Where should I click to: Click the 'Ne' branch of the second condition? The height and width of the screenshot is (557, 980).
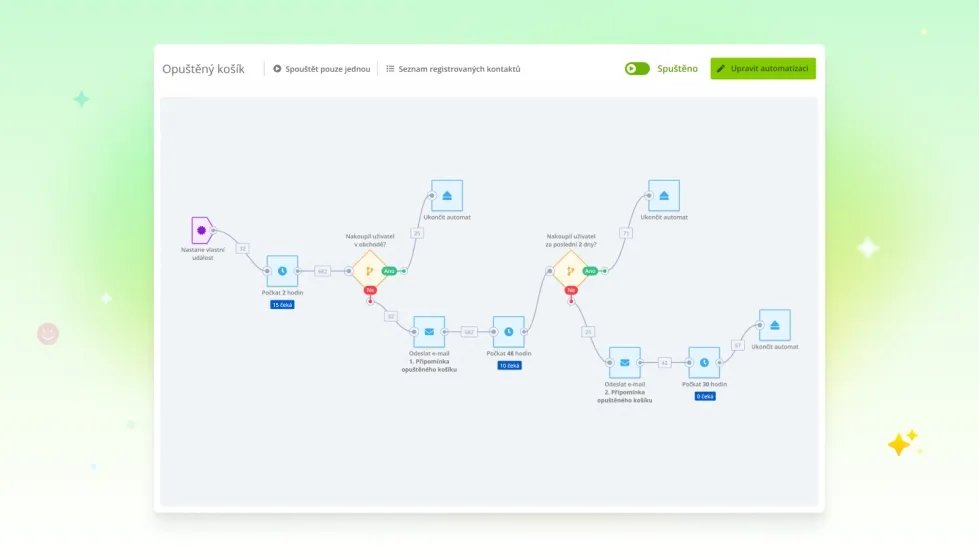tap(571, 290)
